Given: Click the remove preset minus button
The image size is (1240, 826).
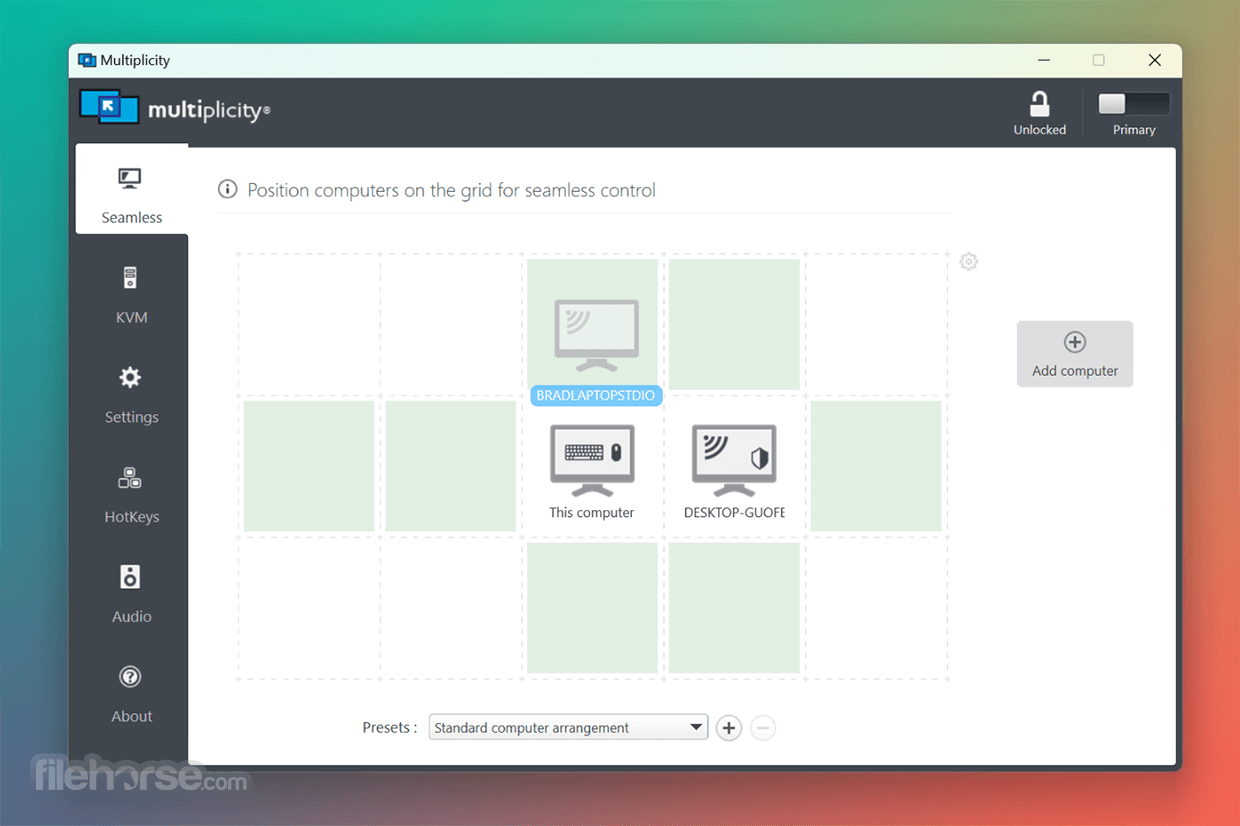Looking at the screenshot, I should click(x=763, y=728).
